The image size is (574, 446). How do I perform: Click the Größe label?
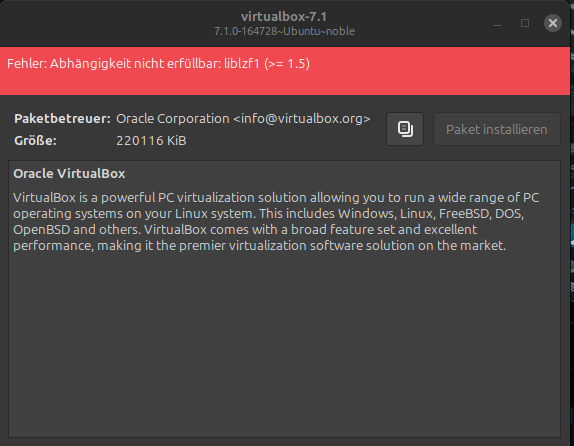coord(36,141)
